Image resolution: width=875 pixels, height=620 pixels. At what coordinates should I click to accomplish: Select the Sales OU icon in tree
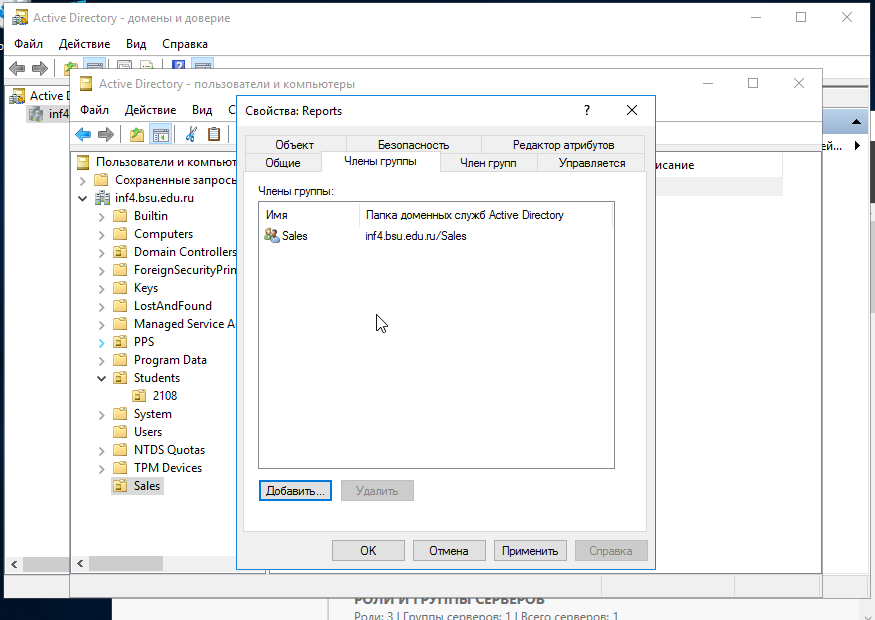tap(120, 486)
